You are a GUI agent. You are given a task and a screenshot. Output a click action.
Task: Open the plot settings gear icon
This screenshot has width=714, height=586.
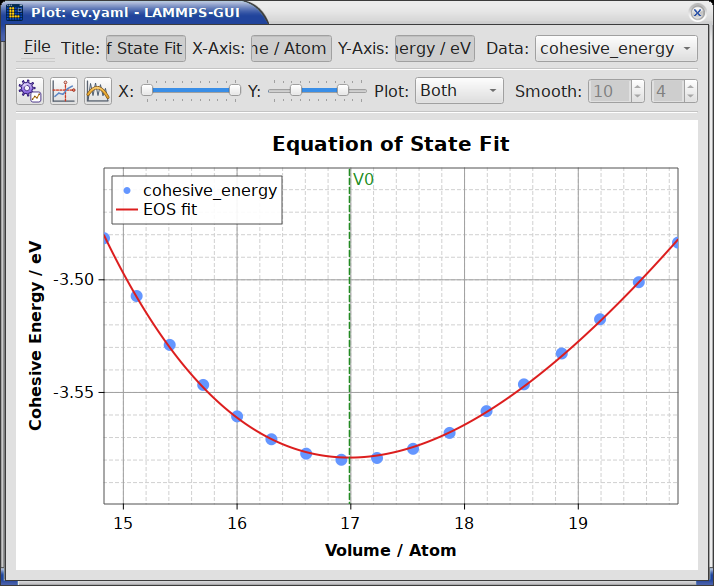(30, 91)
